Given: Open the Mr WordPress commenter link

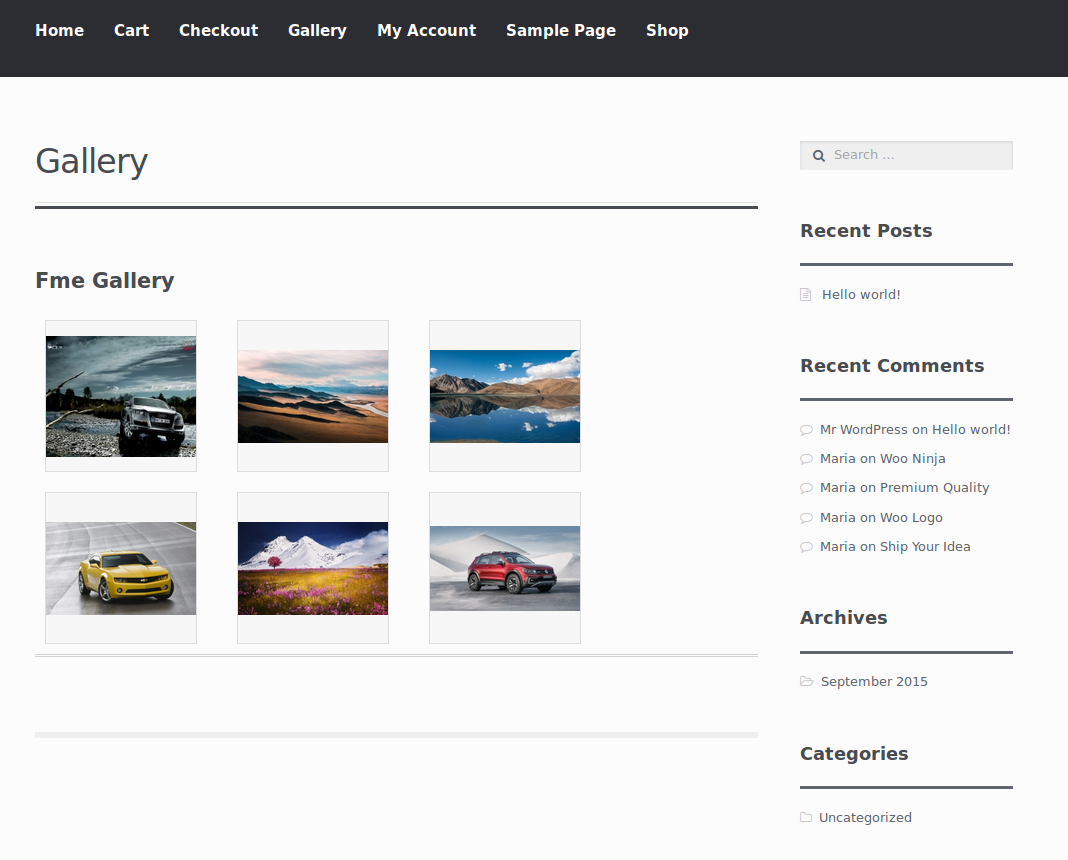Looking at the screenshot, I should (864, 430).
